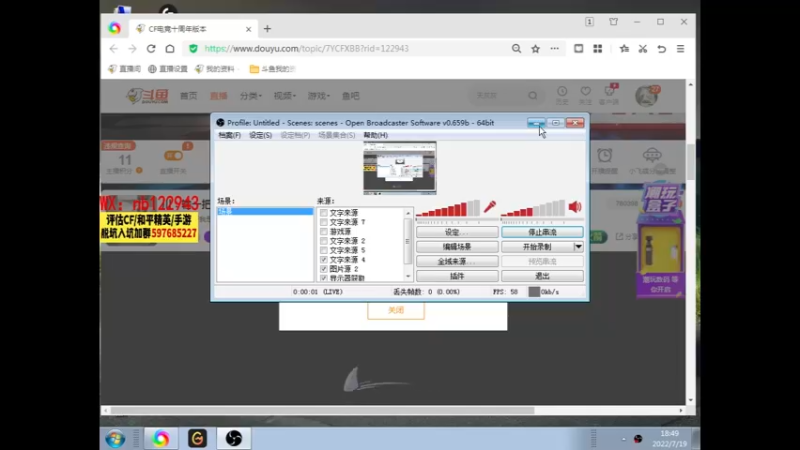The image size is (800, 450).
Task: Show hidden system tray icons arrow
Action: tap(623, 439)
